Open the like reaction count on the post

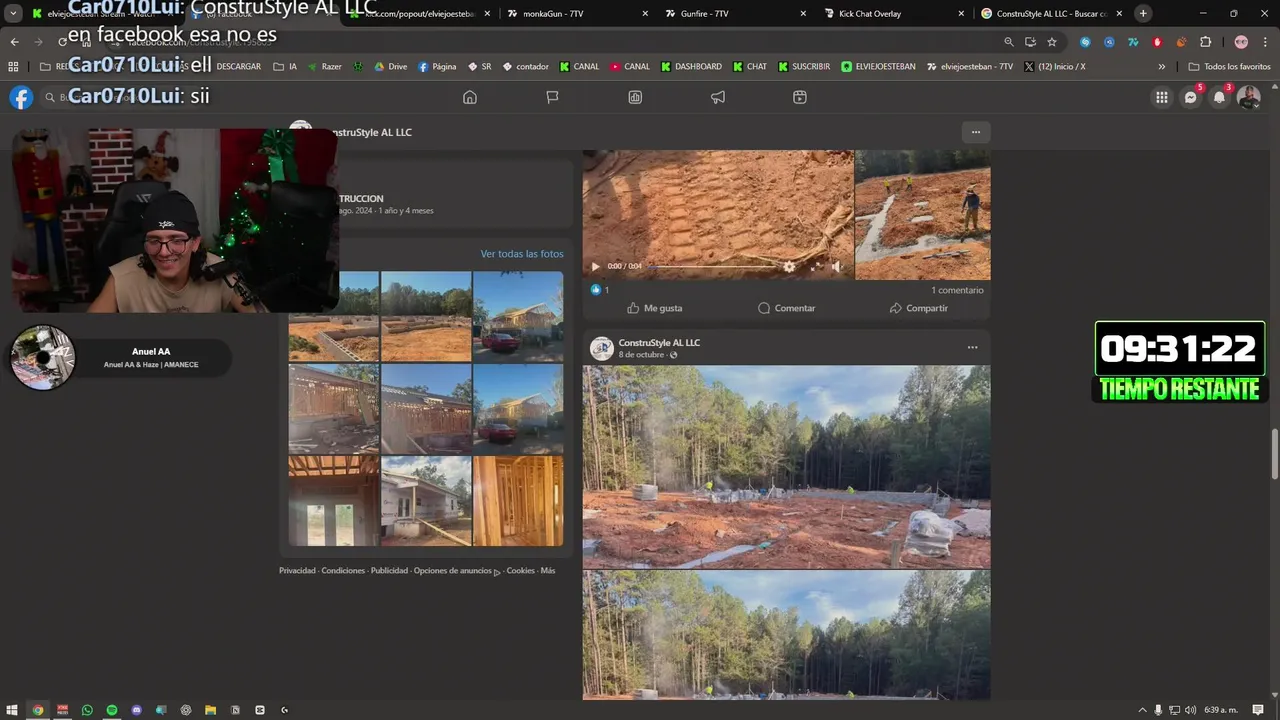[x=599, y=290]
